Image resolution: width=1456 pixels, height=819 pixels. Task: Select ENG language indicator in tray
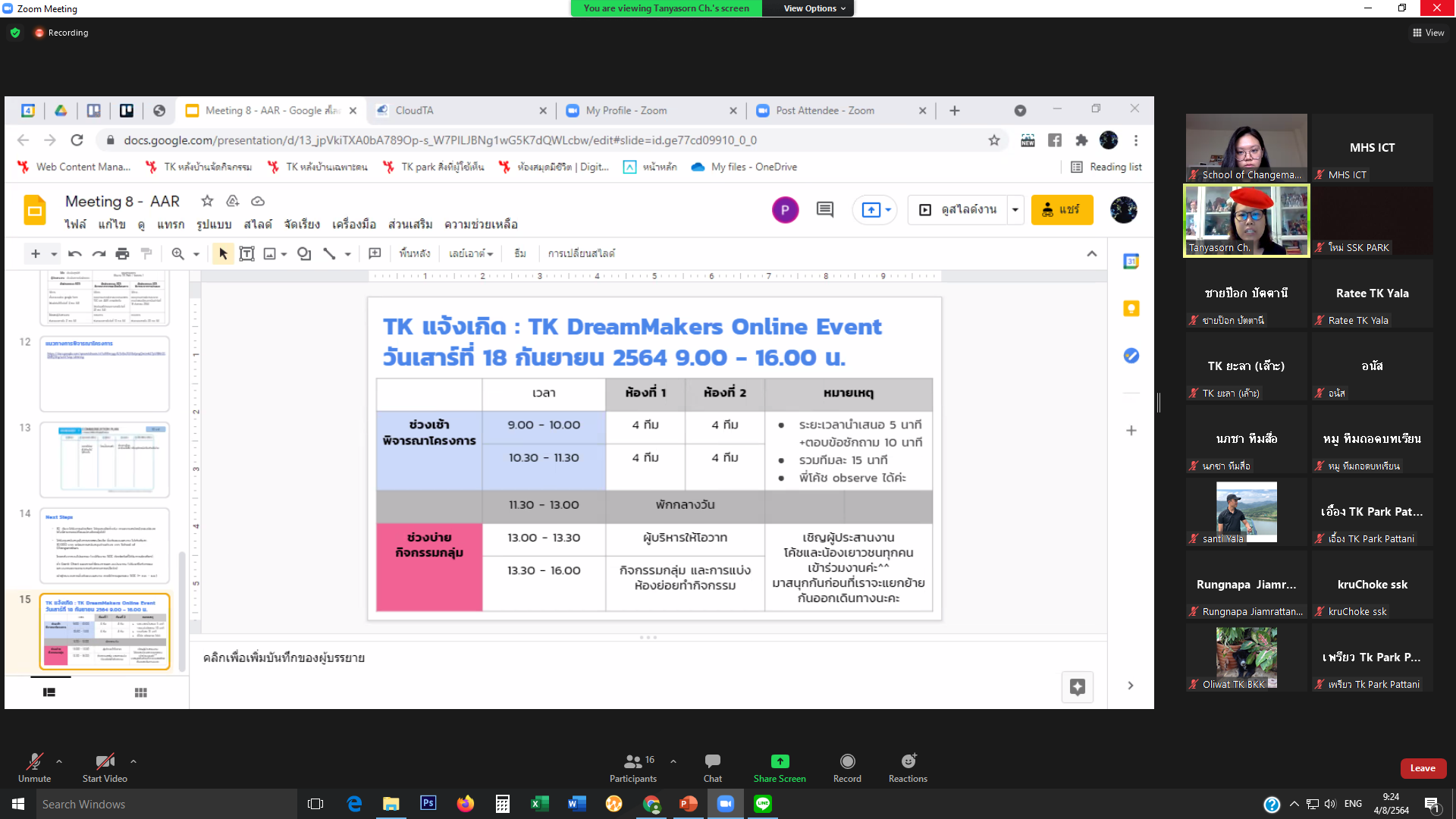click(x=1353, y=804)
